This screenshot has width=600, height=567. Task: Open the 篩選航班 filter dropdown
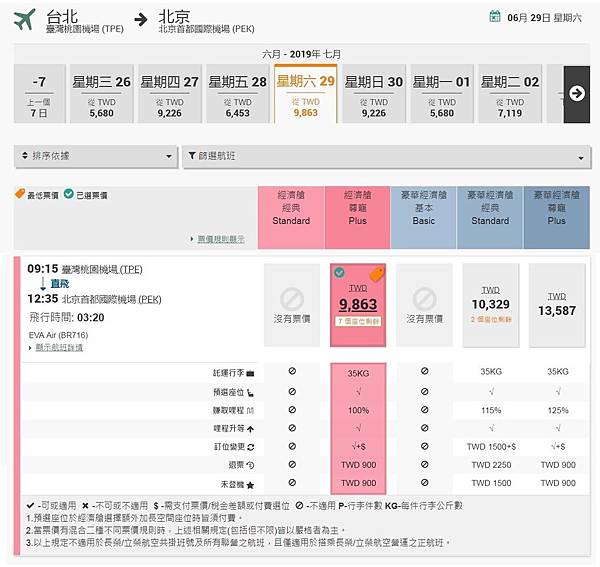tap(387, 156)
